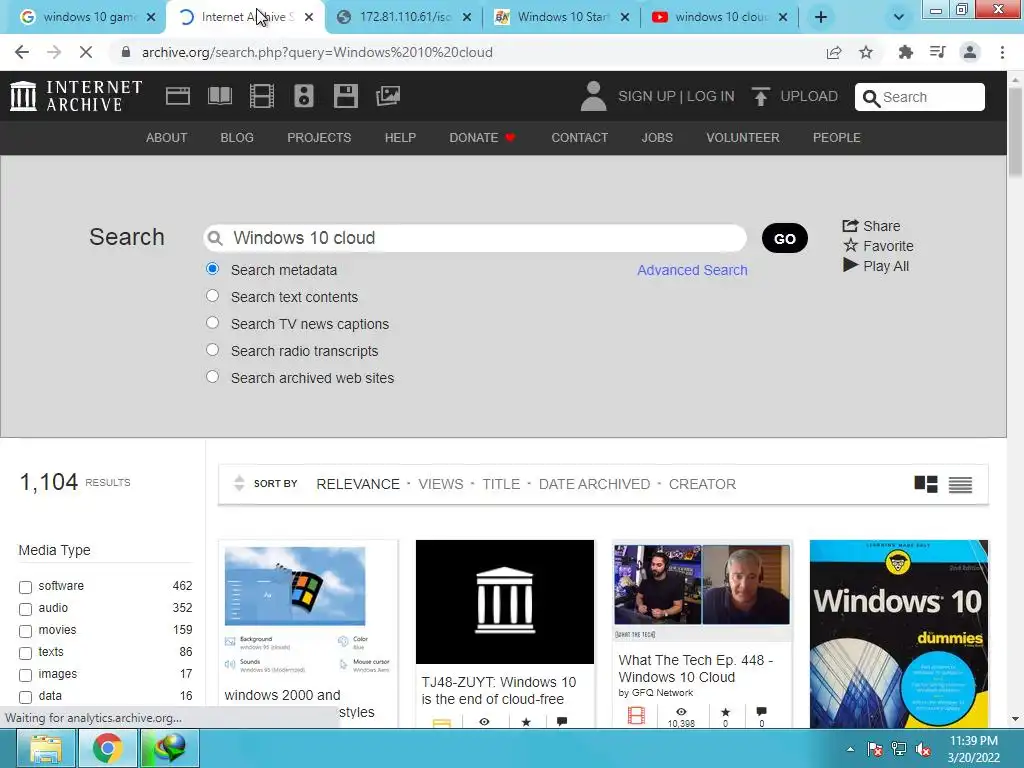
Task: Click the user avatar icon
Action: tap(593, 96)
